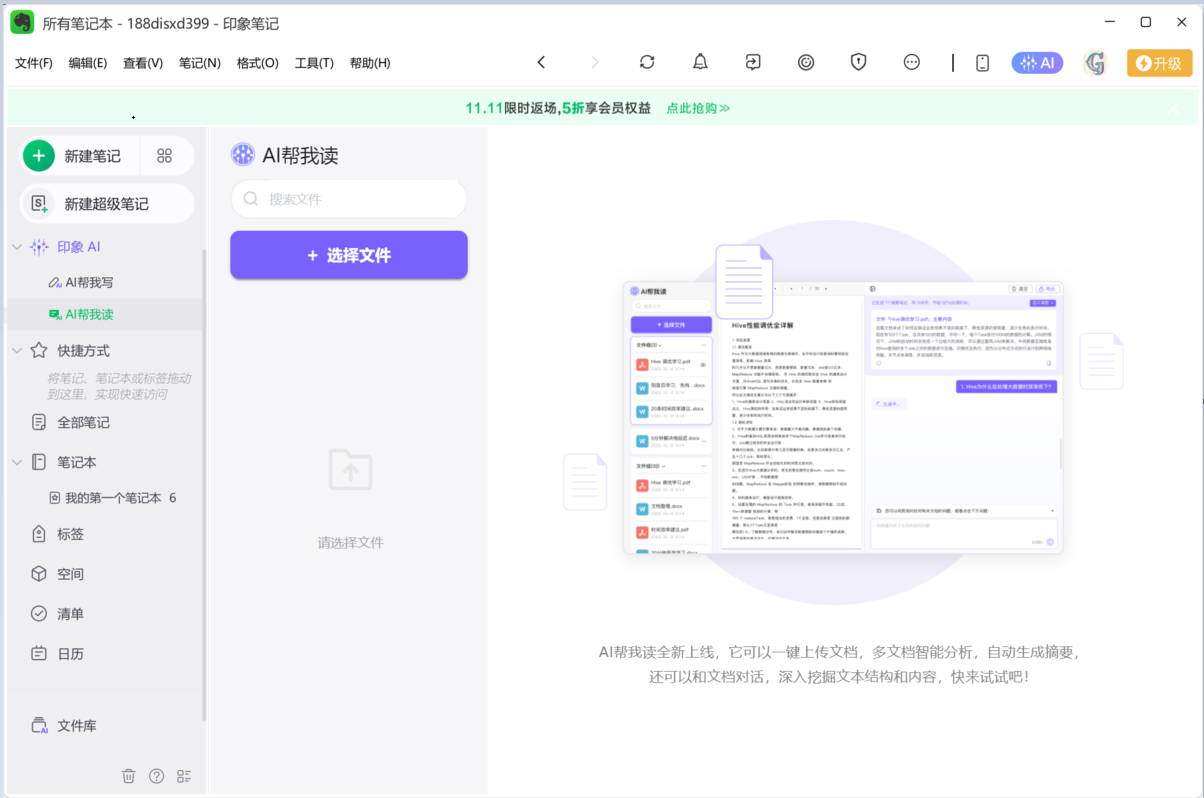Click the sync refresh icon in toolbar
This screenshot has width=1204, height=798.
coord(647,62)
